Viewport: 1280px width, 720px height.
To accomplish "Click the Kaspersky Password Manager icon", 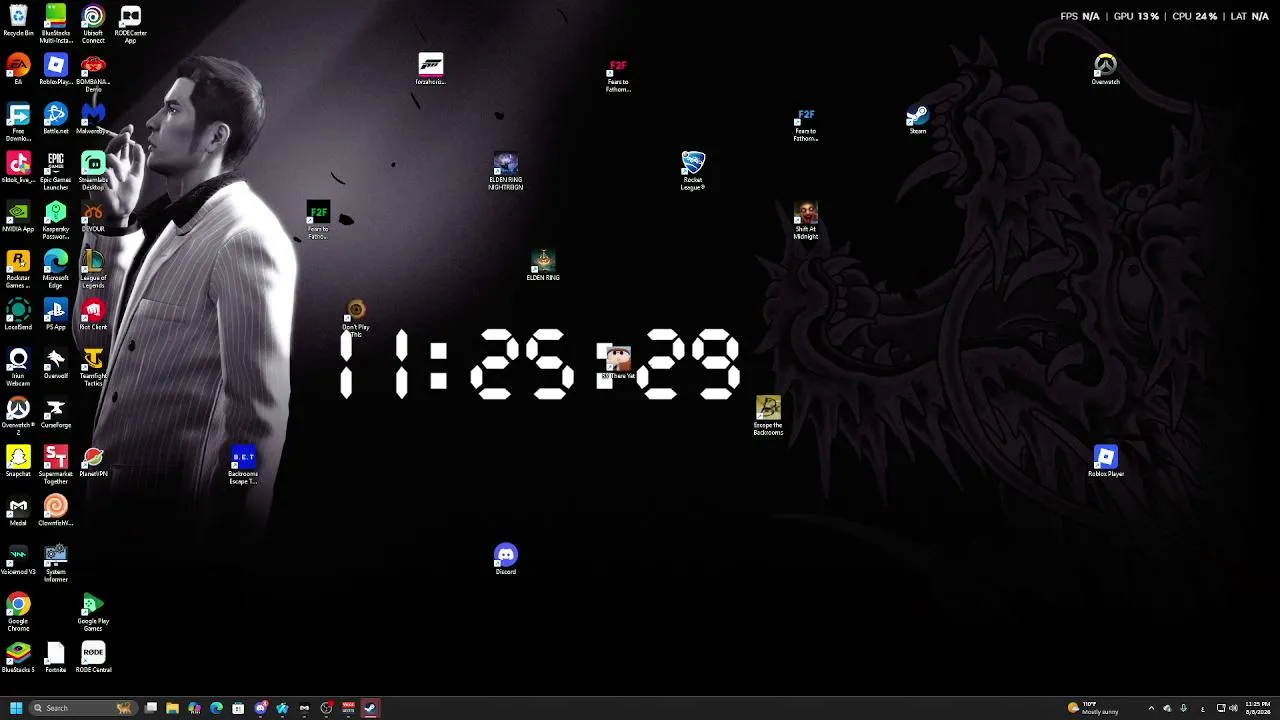I will (x=55, y=220).
